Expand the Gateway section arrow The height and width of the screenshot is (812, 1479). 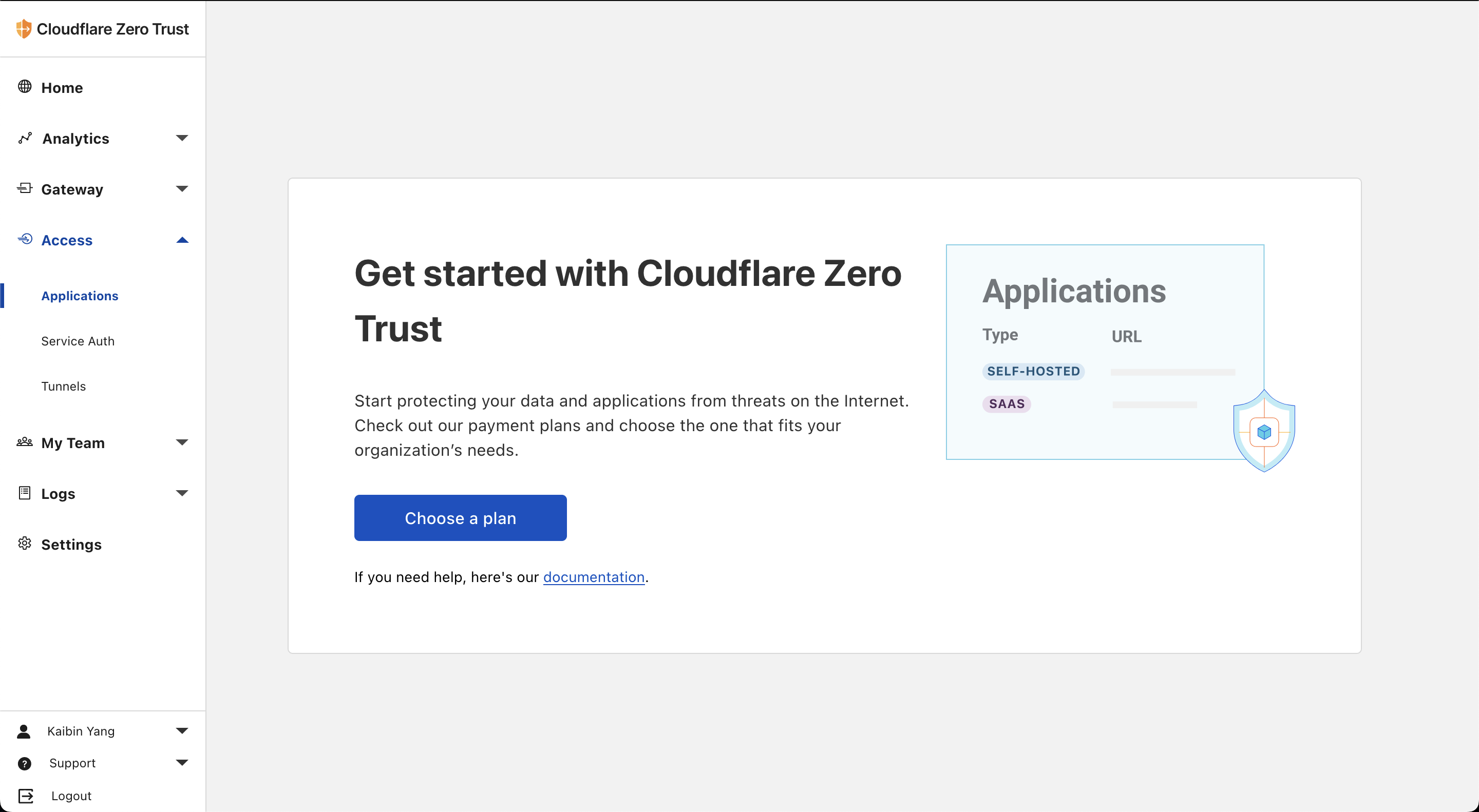click(x=182, y=189)
